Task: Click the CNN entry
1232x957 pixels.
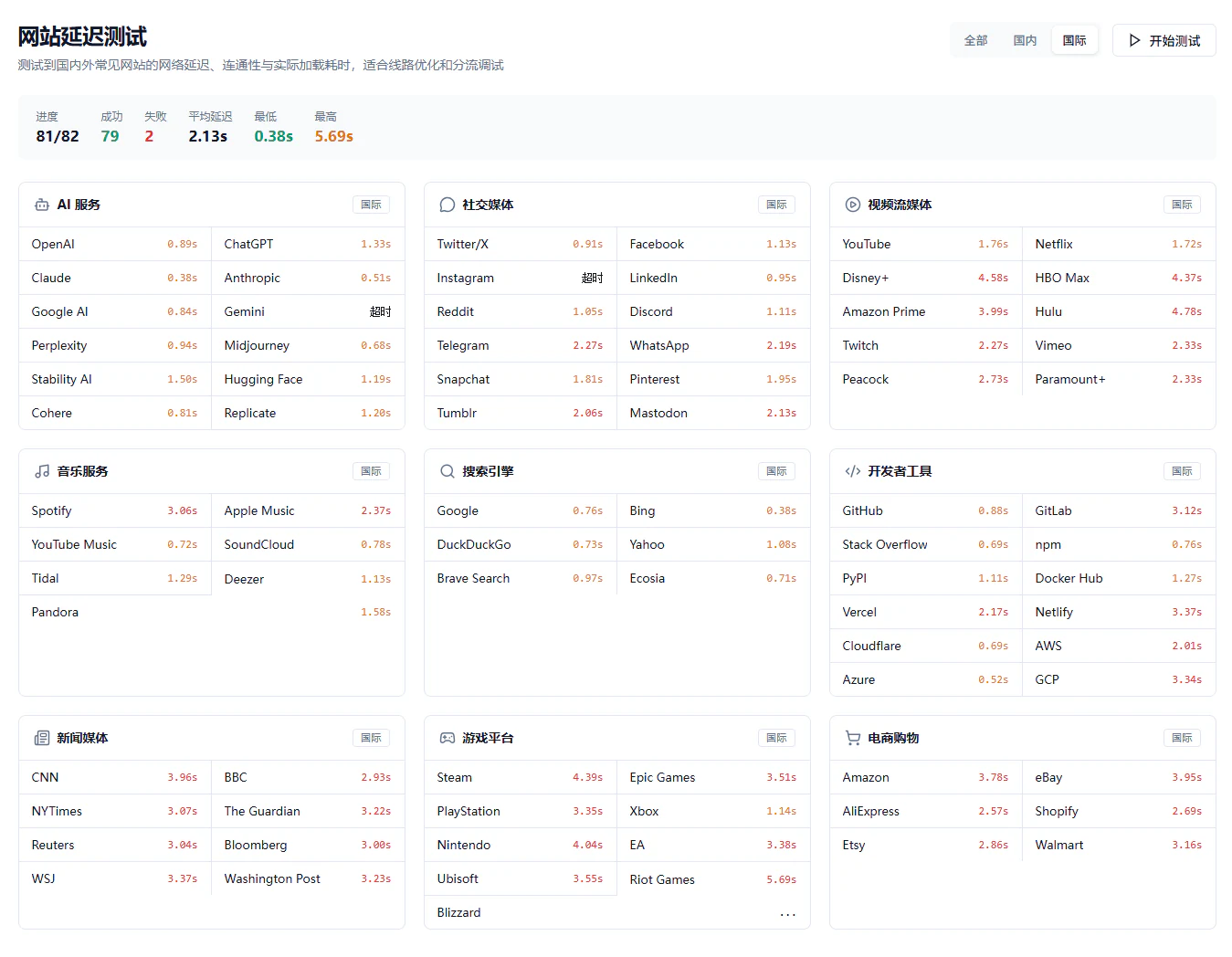Action: coord(115,777)
